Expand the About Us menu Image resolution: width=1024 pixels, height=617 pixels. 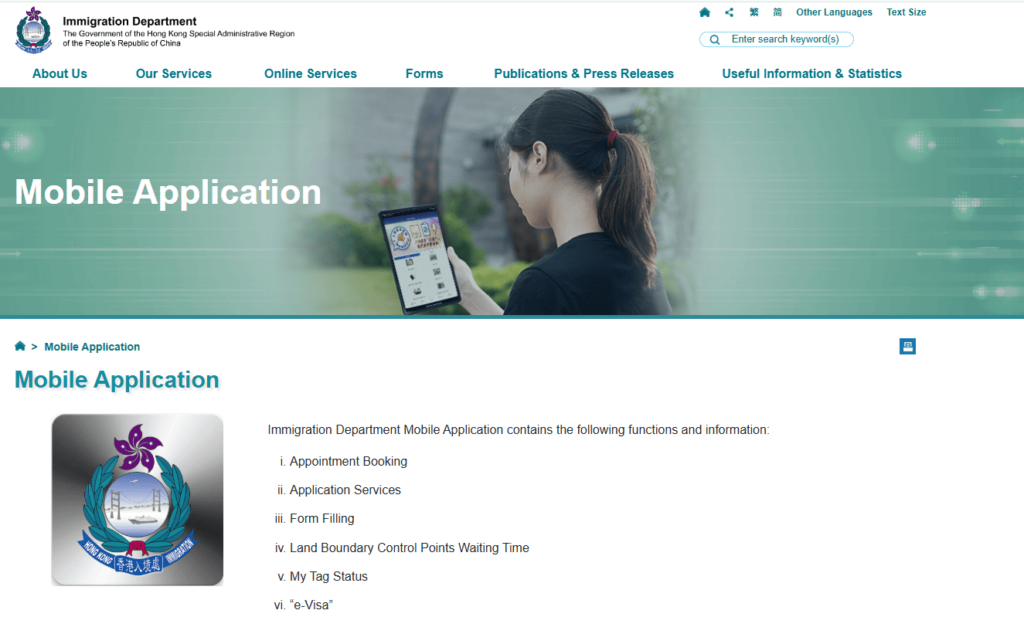click(x=59, y=73)
